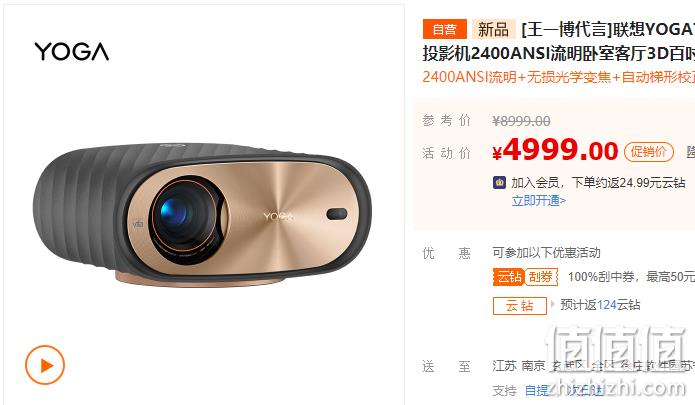Click the 促销价 label button
This screenshot has height=405, width=695.
point(649,152)
